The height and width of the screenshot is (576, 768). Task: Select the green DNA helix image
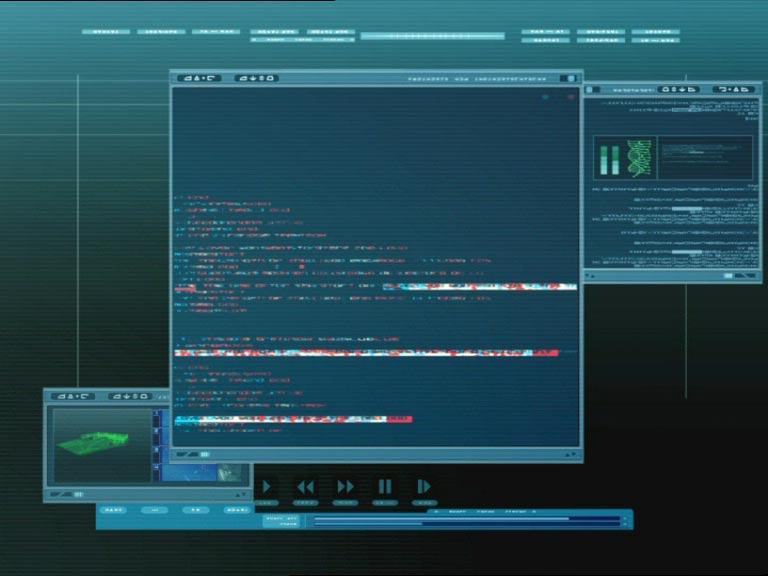pos(640,157)
